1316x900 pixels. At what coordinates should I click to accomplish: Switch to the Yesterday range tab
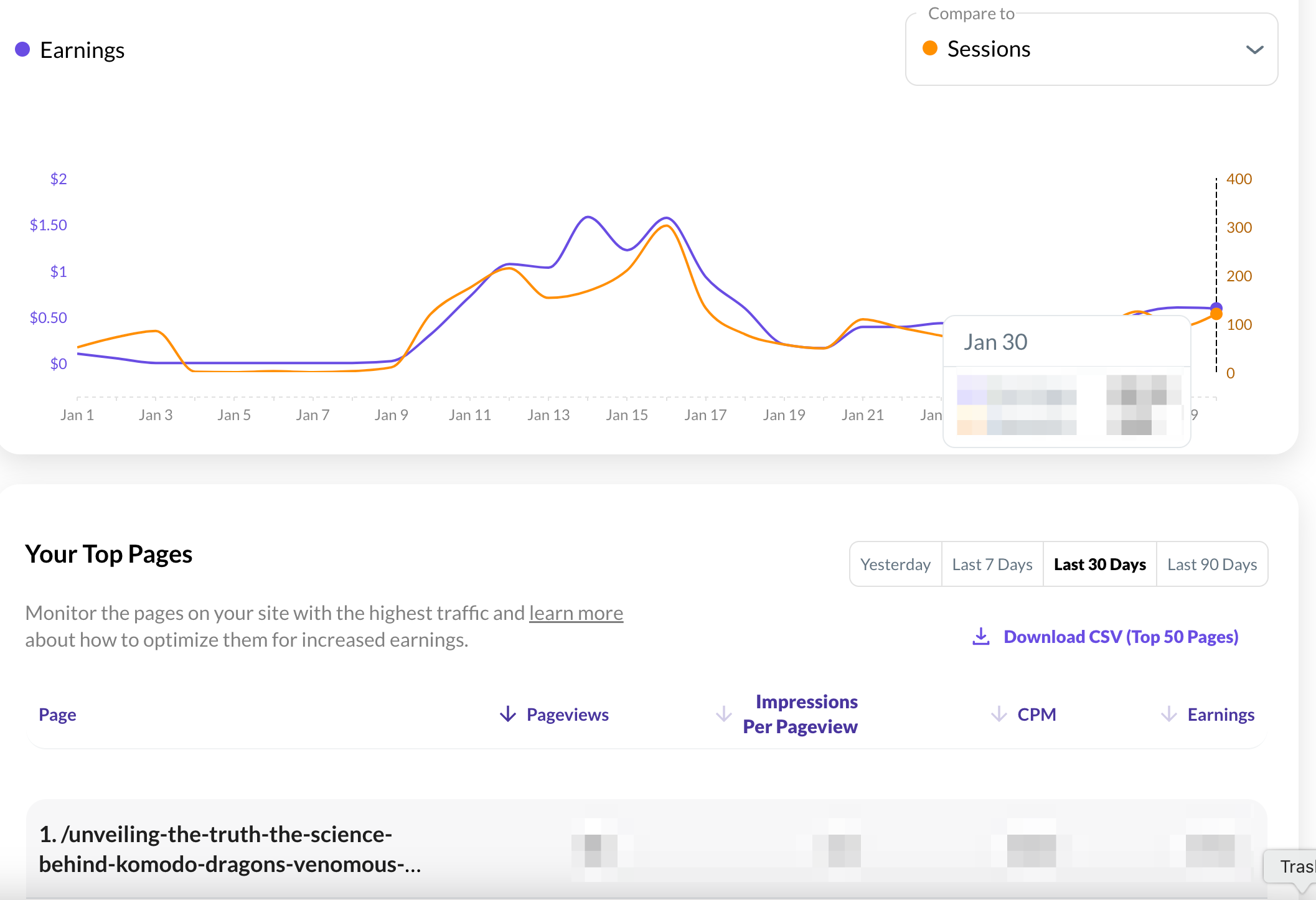pos(895,565)
